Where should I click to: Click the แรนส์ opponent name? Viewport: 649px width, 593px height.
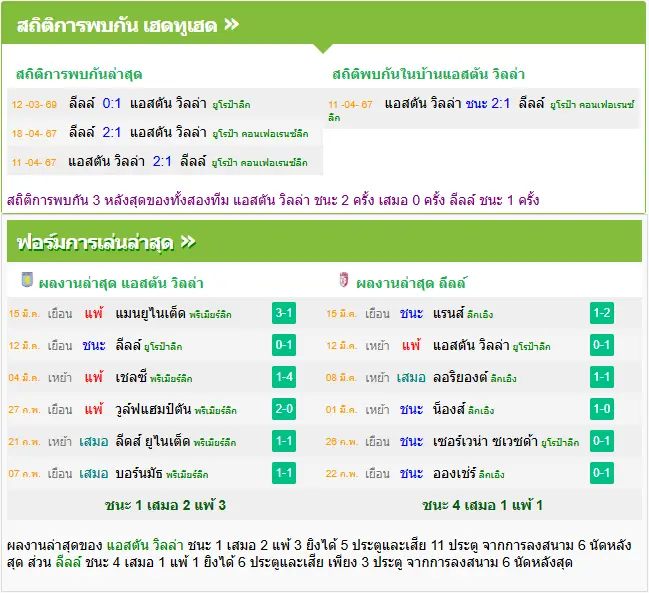pos(448,313)
